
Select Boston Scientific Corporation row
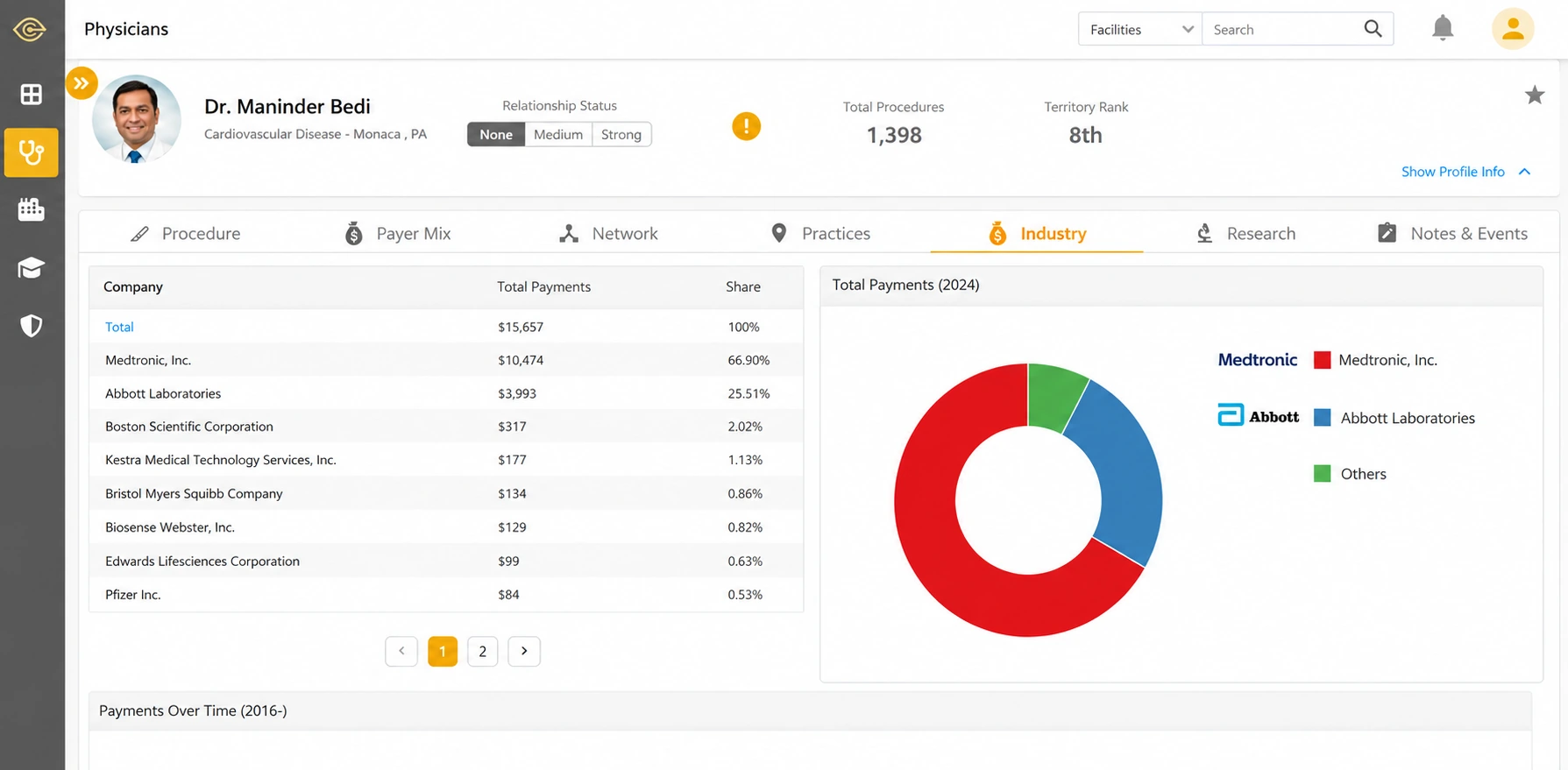coord(446,427)
